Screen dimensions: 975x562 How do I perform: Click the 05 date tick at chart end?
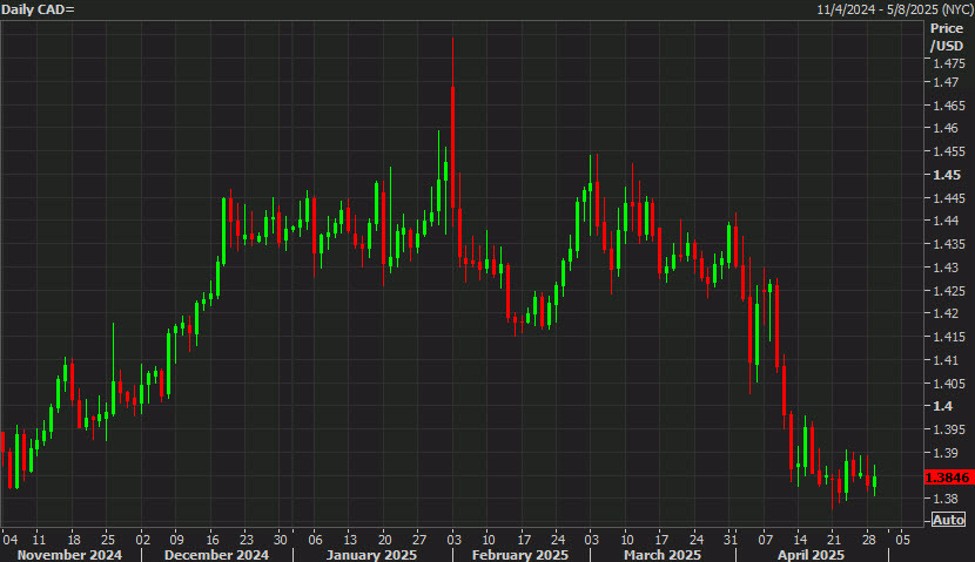click(x=903, y=539)
